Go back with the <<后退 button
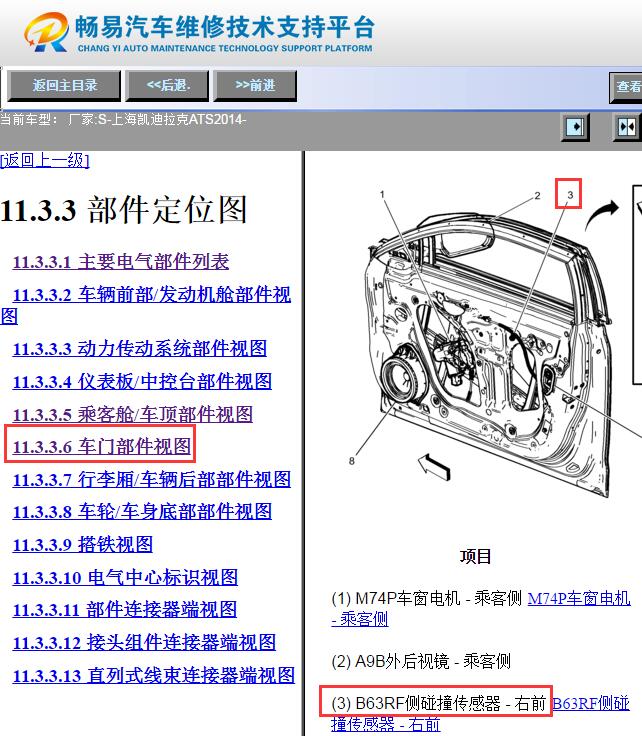Screen dimensions: 642x736 (x=168, y=85)
